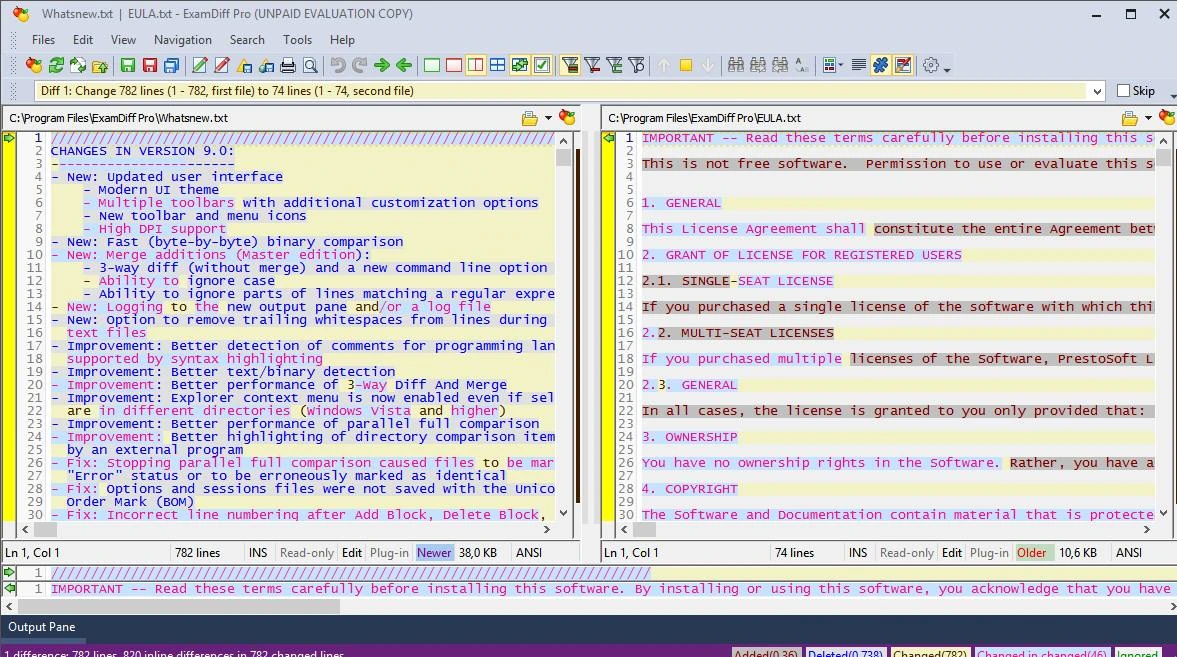The image size is (1177, 657).
Task: Toggle the synchronized panes puzzle icon
Action: pos(519,65)
